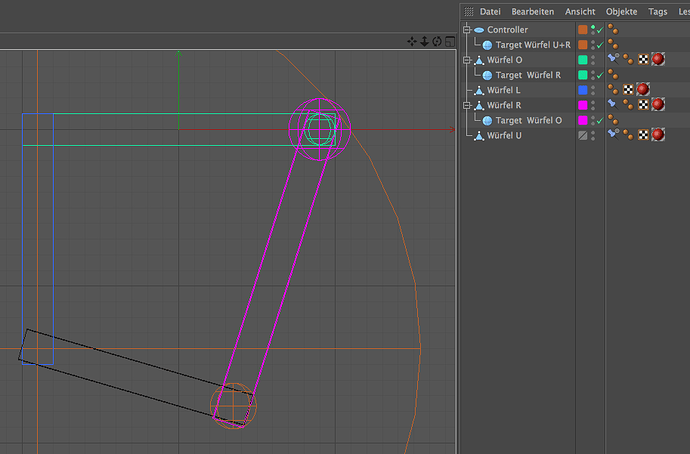Select the constraint pin tag on Würfel U
This screenshot has height=454, width=690.
click(613, 134)
